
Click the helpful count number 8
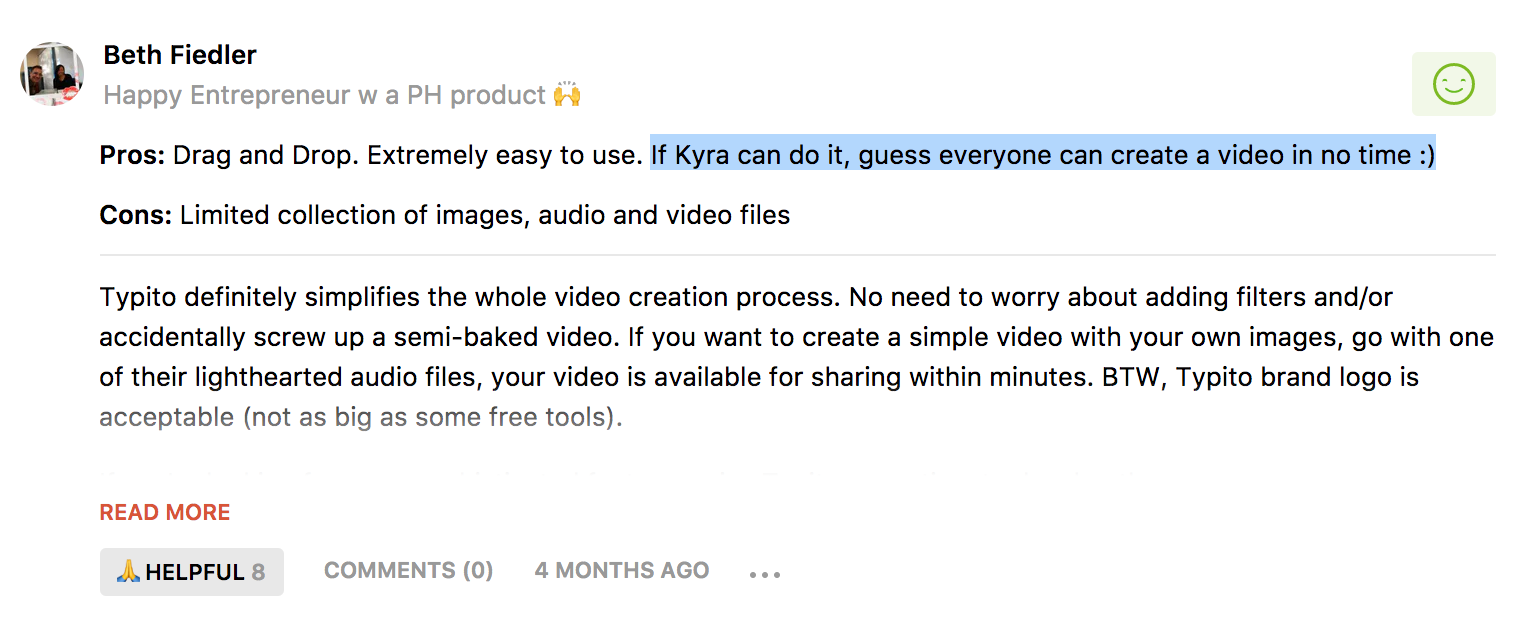(258, 572)
